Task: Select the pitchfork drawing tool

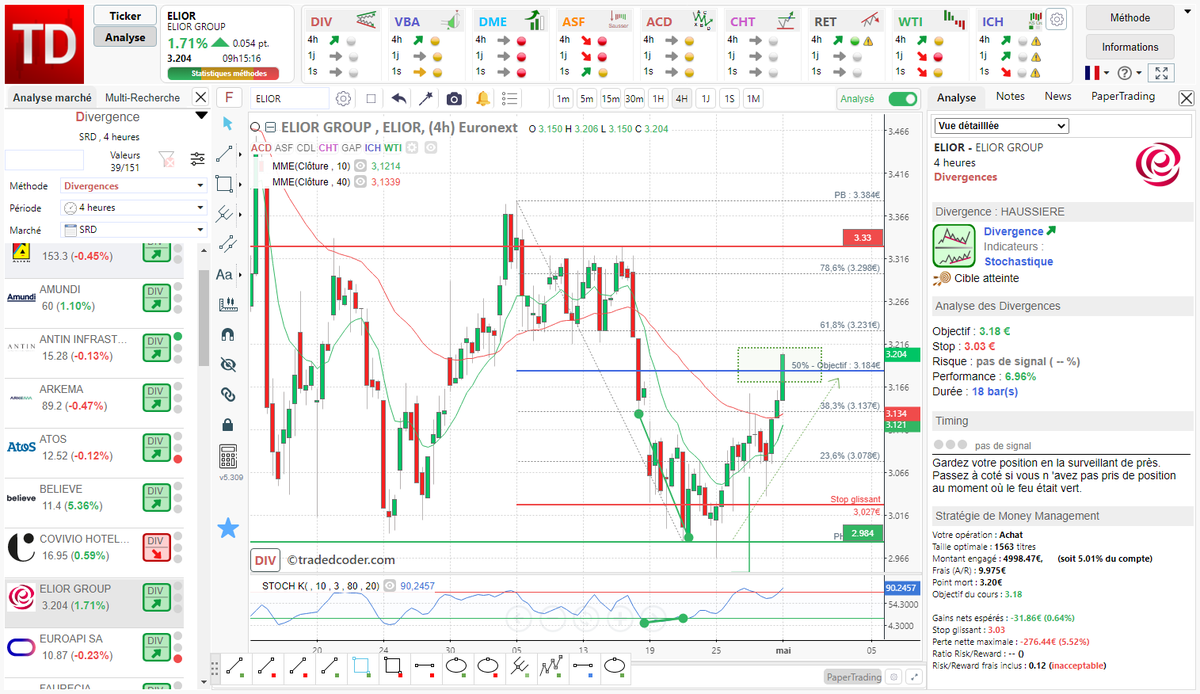Action: pyautogui.click(x=227, y=213)
